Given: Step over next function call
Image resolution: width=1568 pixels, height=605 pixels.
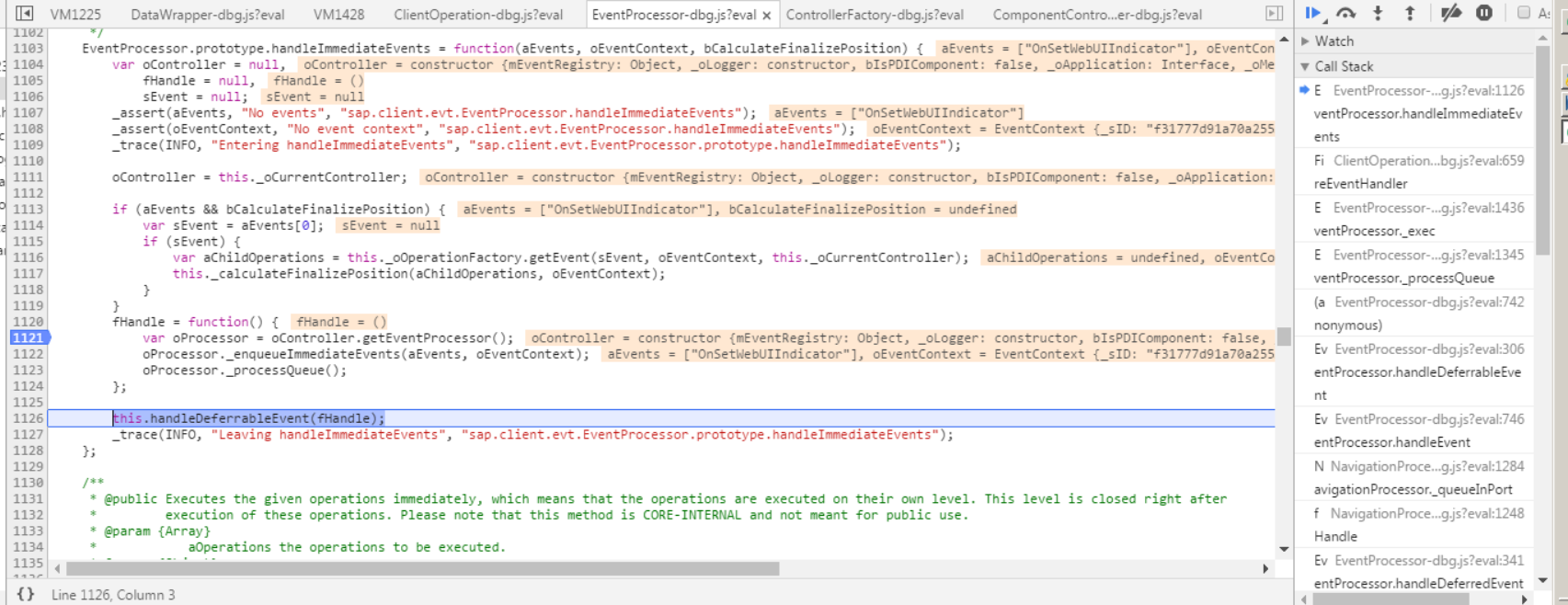Looking at the screenshot, I should (x=1345, y=13).
